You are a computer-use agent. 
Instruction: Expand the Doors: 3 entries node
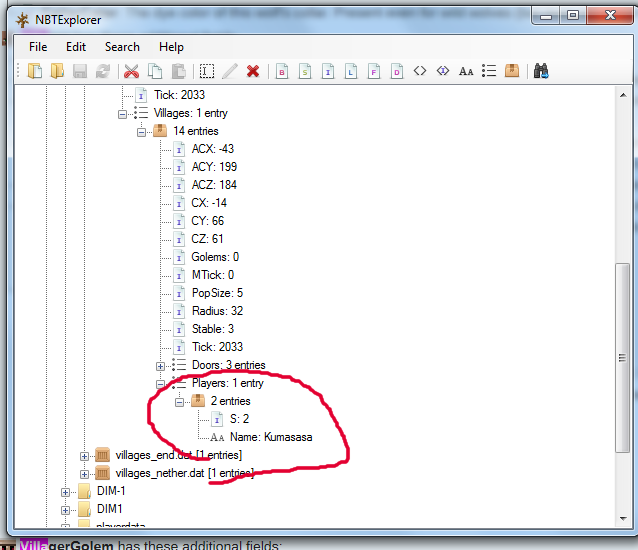click(x=160, y=365)
